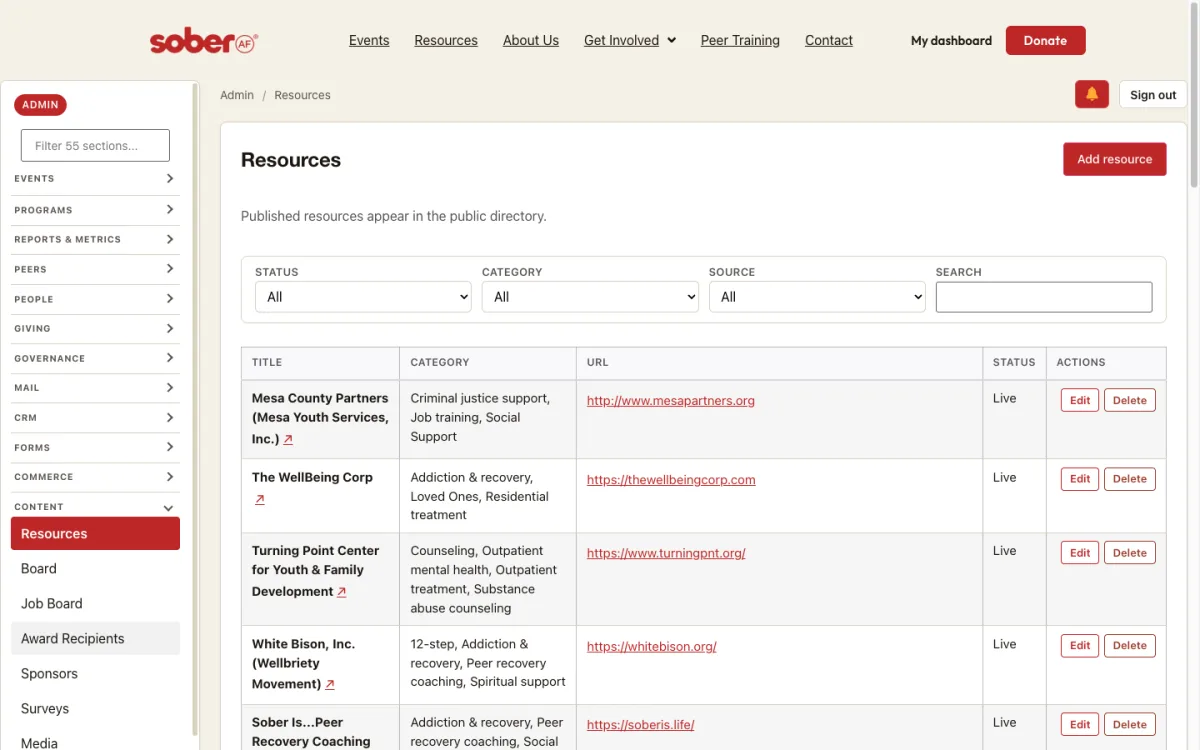This screenshot has width=1200, height=750.
Task: Click the ADMIN badge in sidebar
Action: coord(40,105)
